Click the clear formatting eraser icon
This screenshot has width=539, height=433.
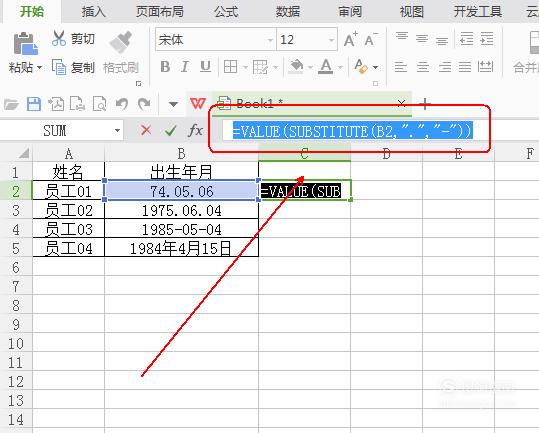tap(361, 67)
